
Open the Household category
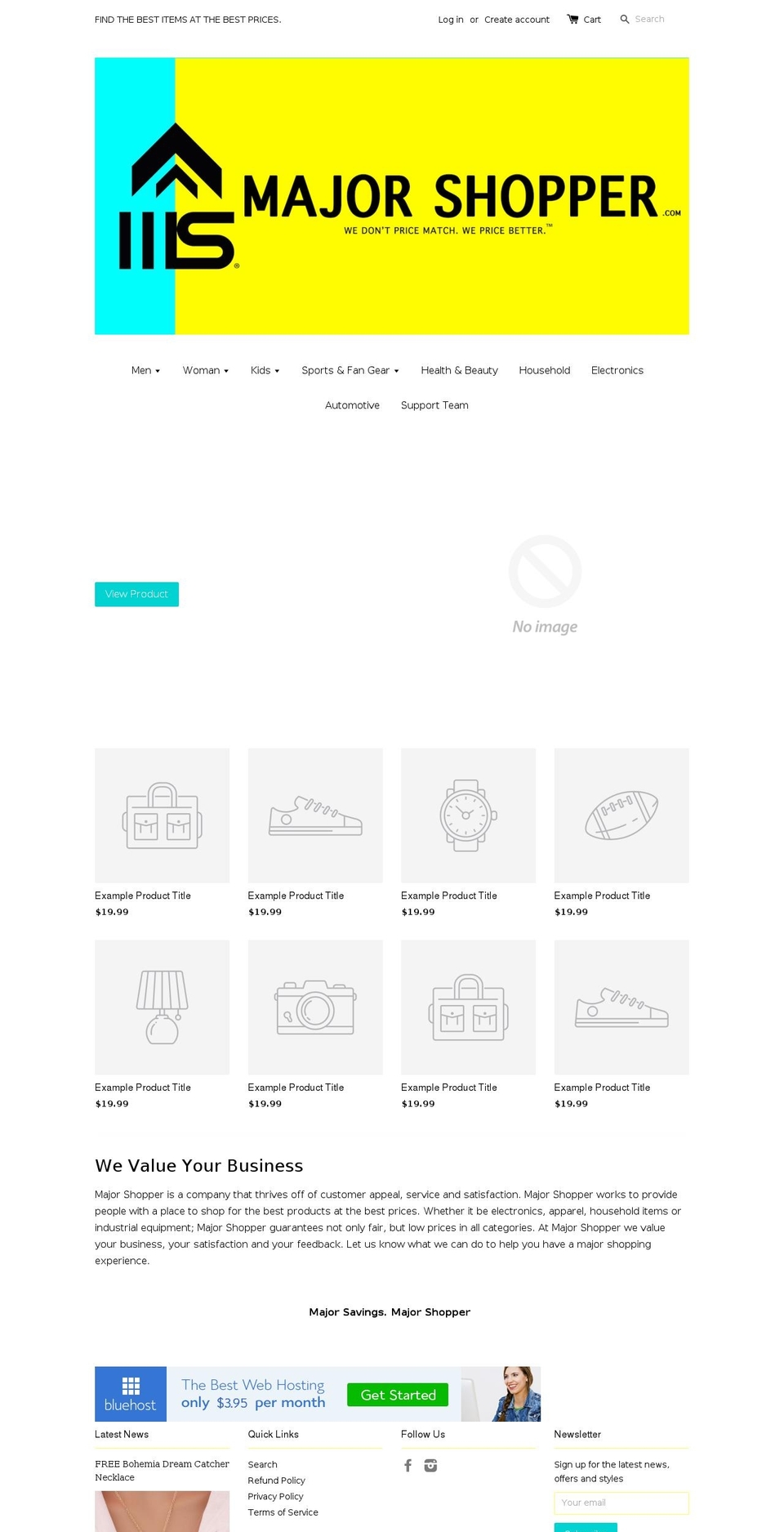click(x=545, y=370)
